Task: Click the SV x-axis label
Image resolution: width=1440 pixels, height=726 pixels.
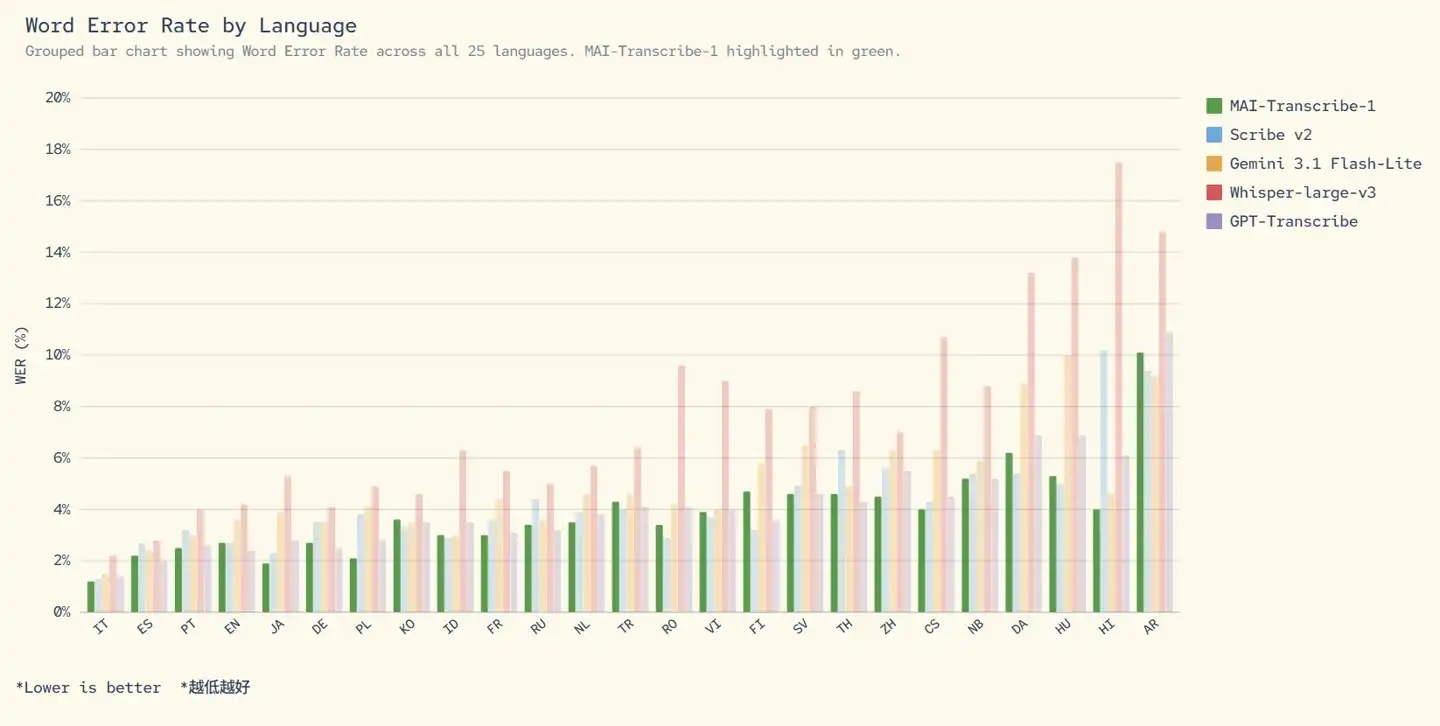Action: [x=800, y=627]
